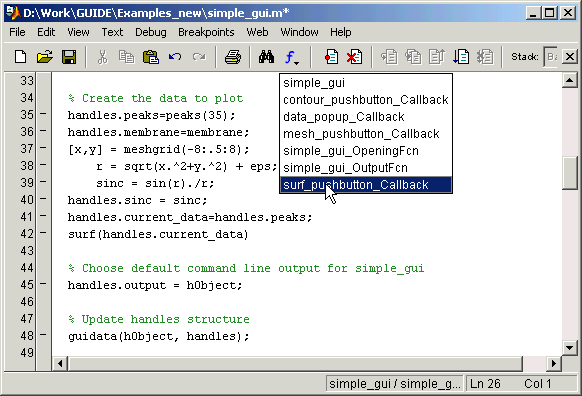The image size is (582, 396).
Task: Open Find with binoculars icon
Action: click(x=267, y=57)
